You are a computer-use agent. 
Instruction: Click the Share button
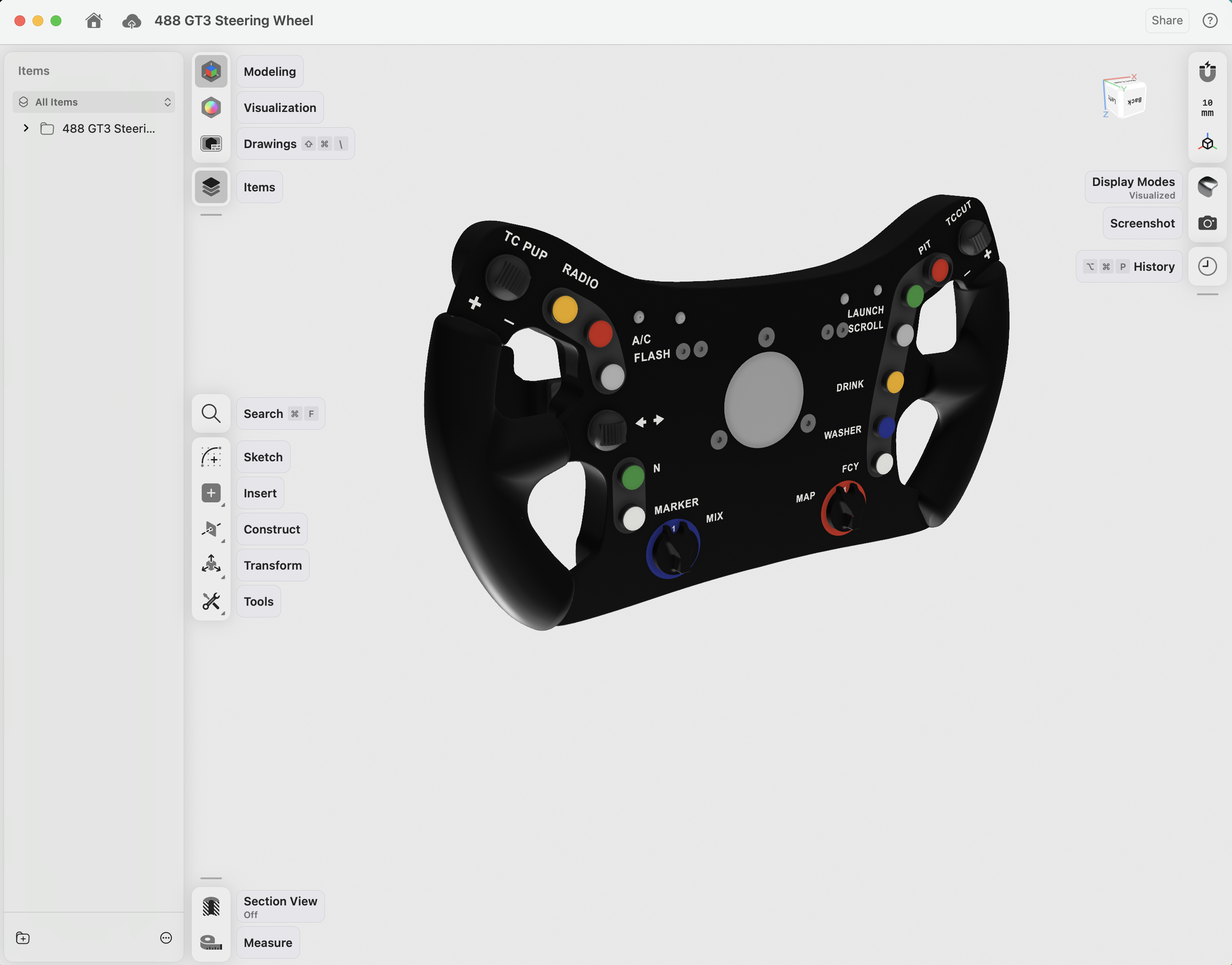pyautogui.click(x=1167, y=20)
